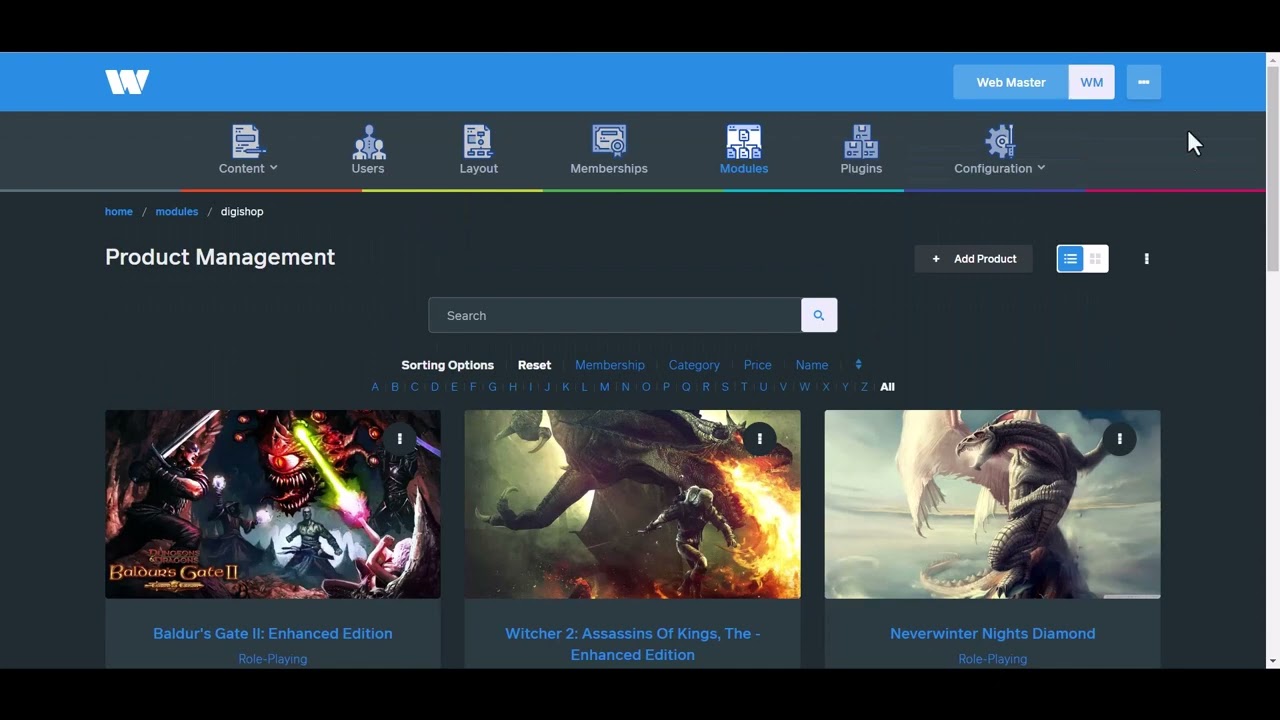The width and height of the screenshot is (1280, 720).
Task: Sort products by Category
Action: [694, 365]
